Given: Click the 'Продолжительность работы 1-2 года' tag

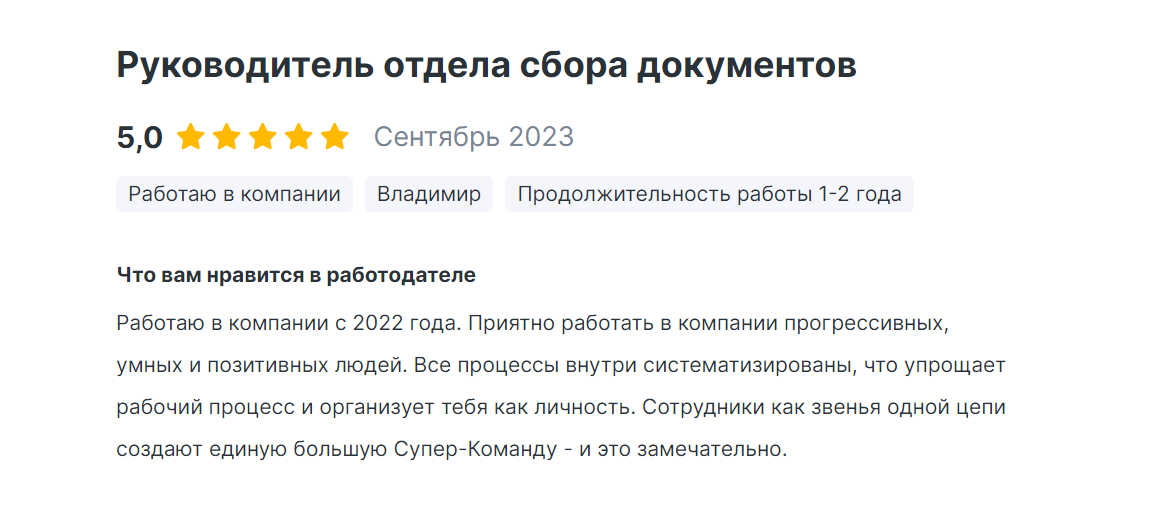Looking at the screenshot, I should [709, 194].
